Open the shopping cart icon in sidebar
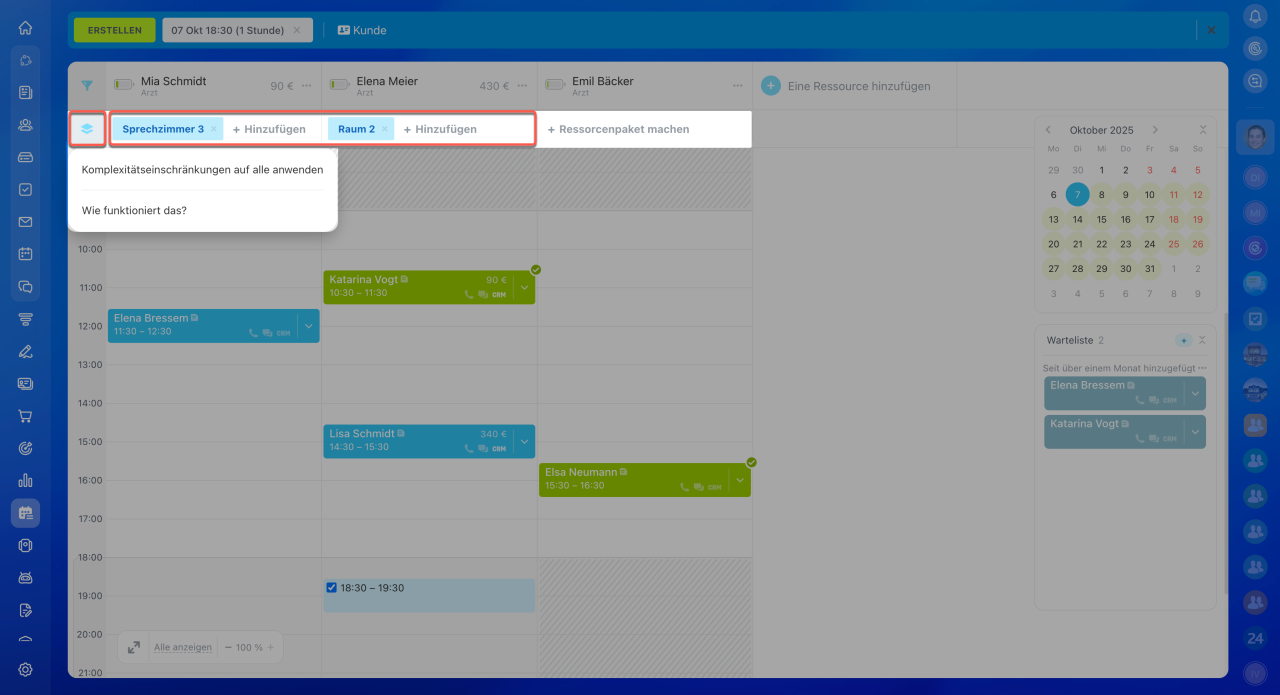Screen dimensions: 1280x695 (x=25, y=416)
